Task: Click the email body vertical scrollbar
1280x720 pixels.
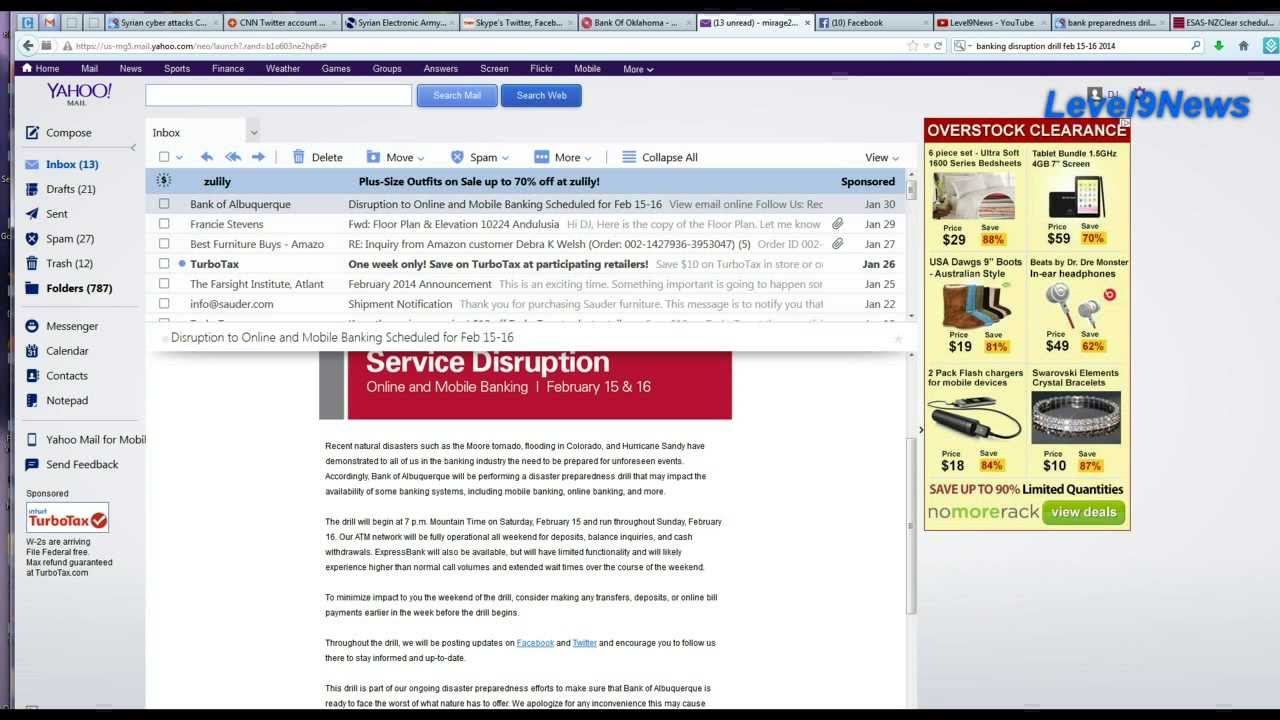Action: pyautogui.click(x=911, y=527)
